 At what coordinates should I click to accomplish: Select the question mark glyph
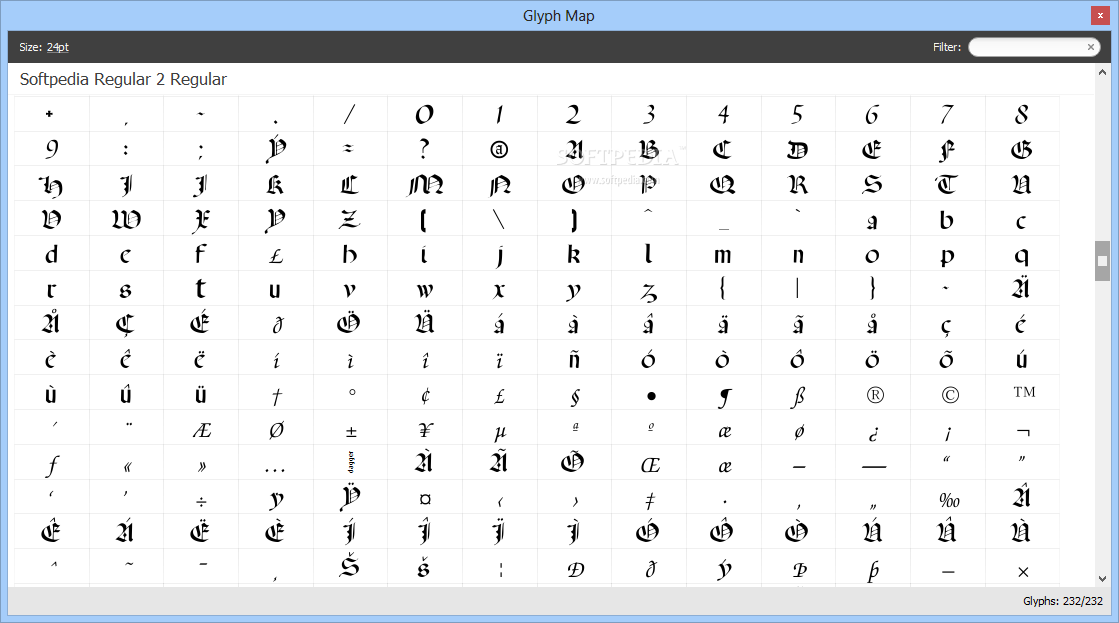(x=425, y=149)
